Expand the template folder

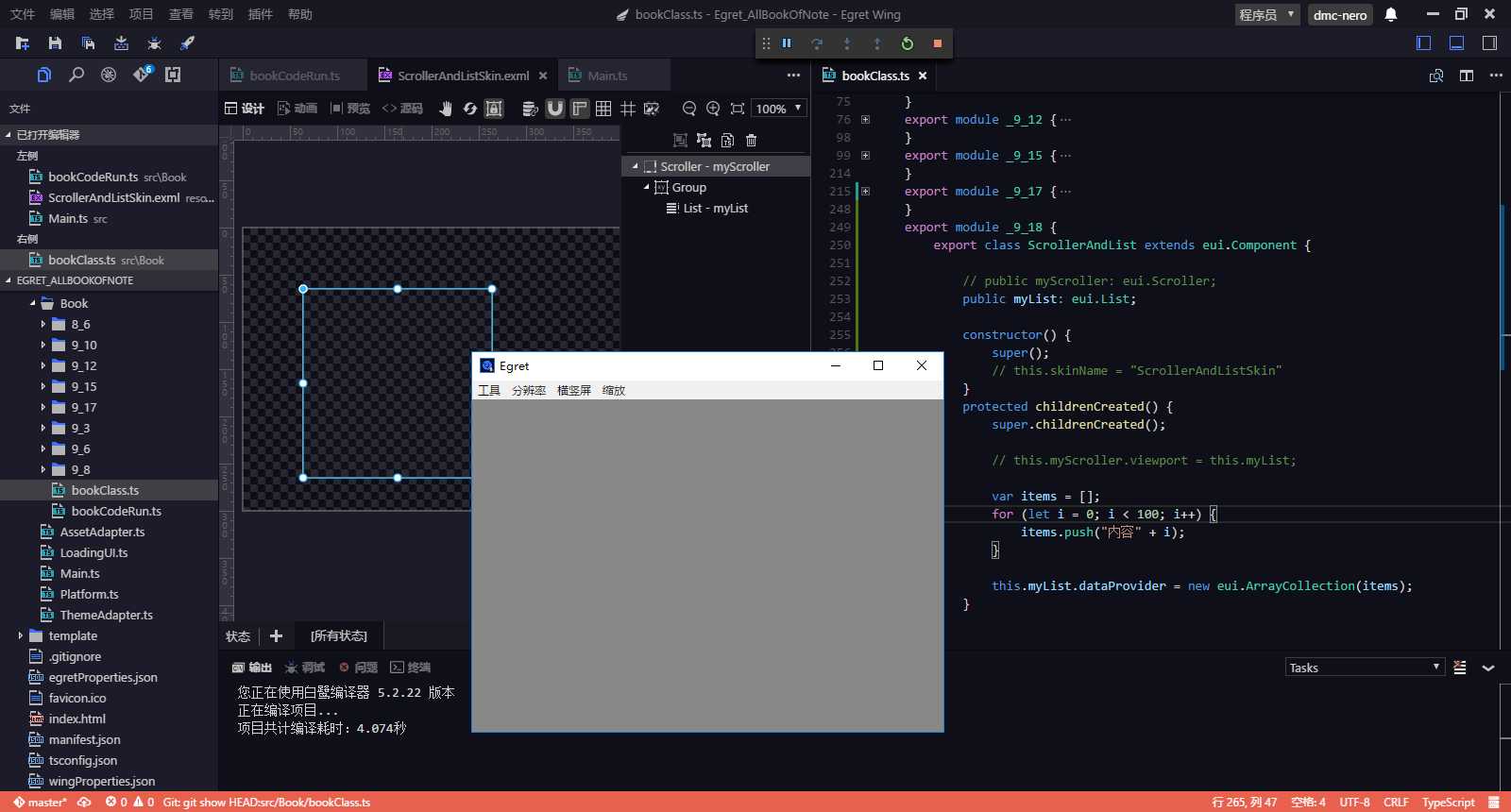20,635
